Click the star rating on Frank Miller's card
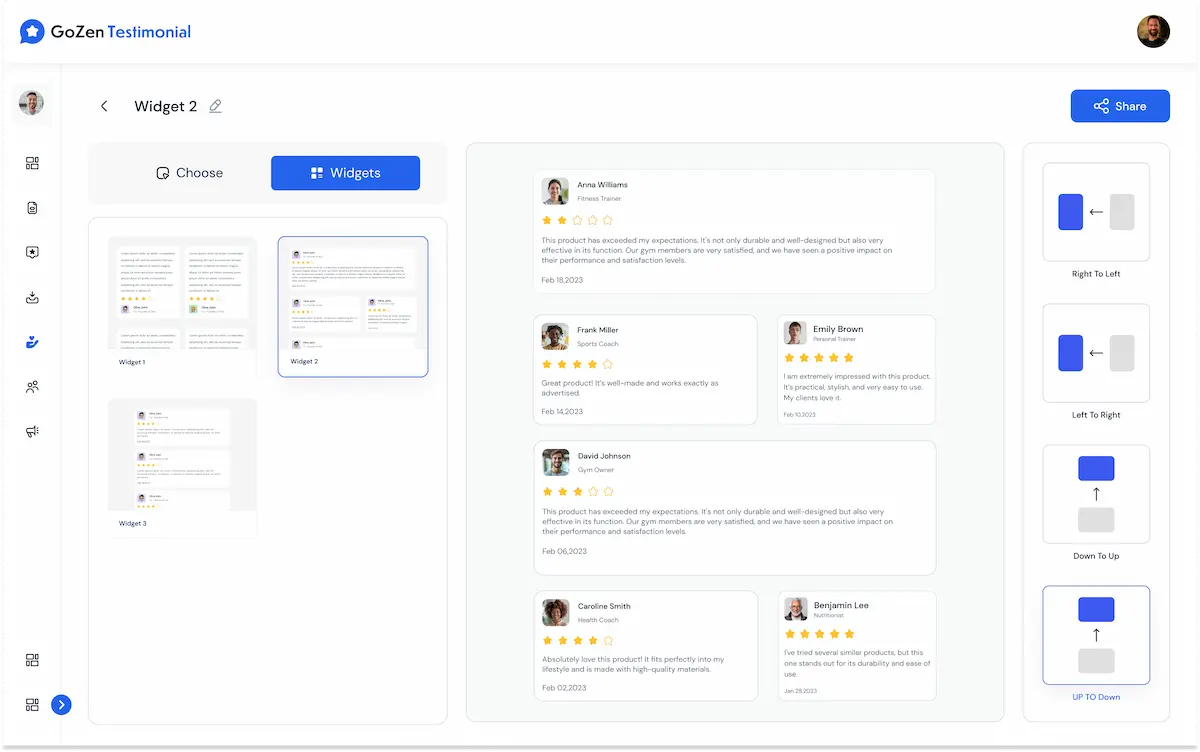 pyautogui.click(x=577, y=365)
